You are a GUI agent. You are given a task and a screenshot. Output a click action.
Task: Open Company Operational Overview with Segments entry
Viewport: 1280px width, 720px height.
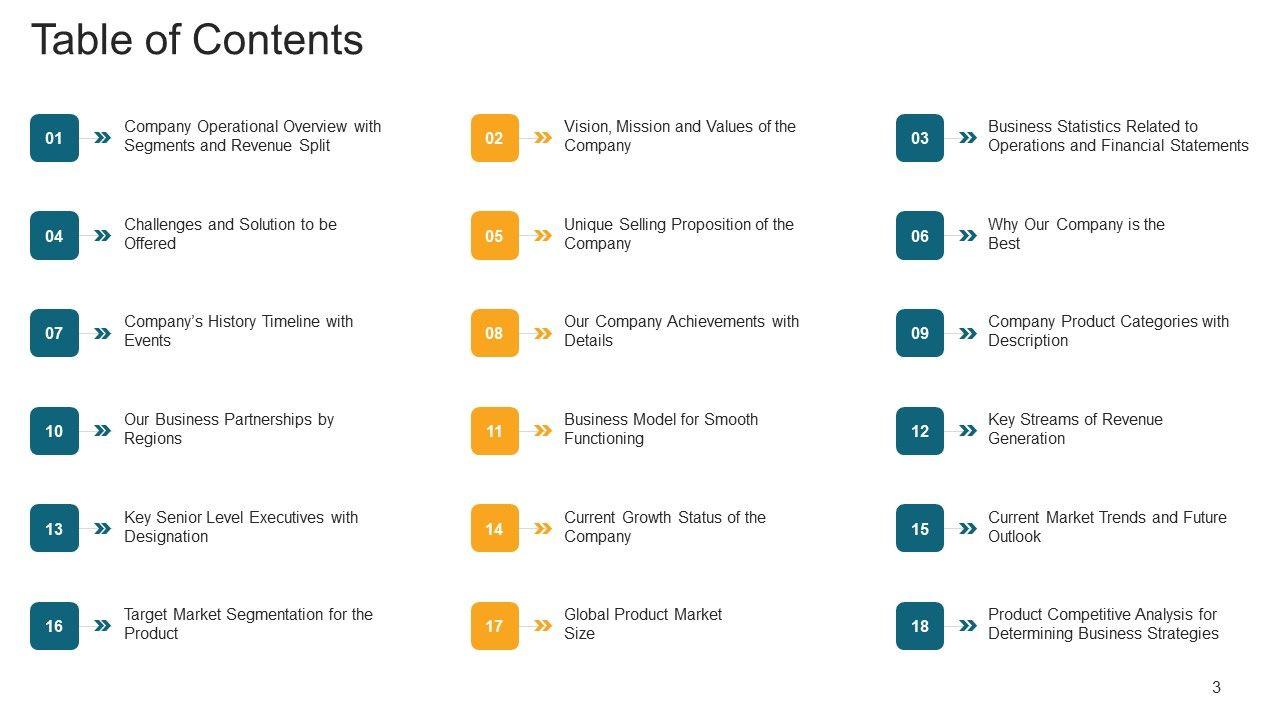(x=252, y=136)
